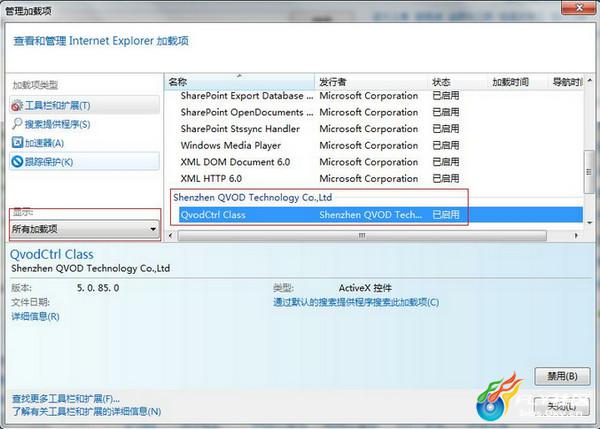Click Microsoft Corporation publisher in Windows Media Player row
This screenshot has width=600, height=429.
tap(368, 145)
